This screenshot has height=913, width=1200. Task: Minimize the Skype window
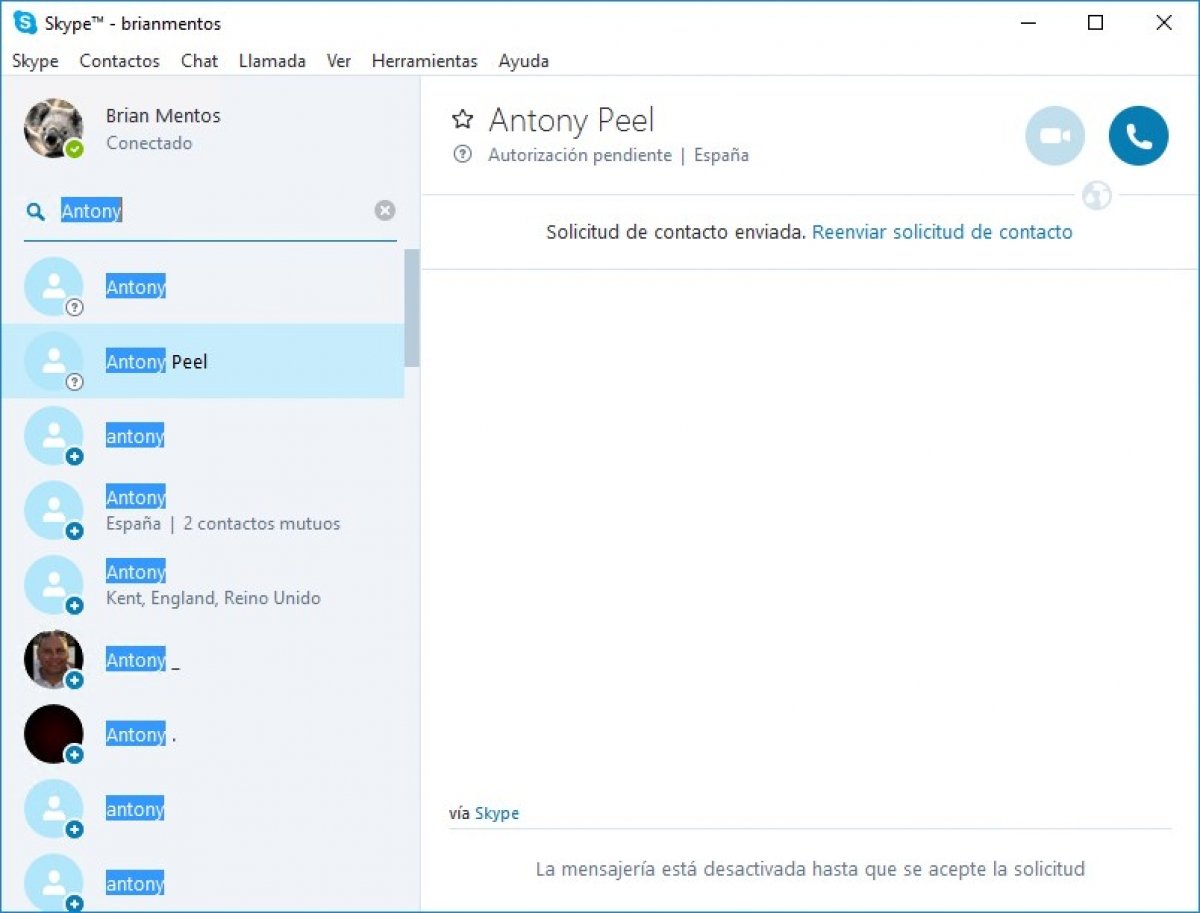[x=1026, y=23]
